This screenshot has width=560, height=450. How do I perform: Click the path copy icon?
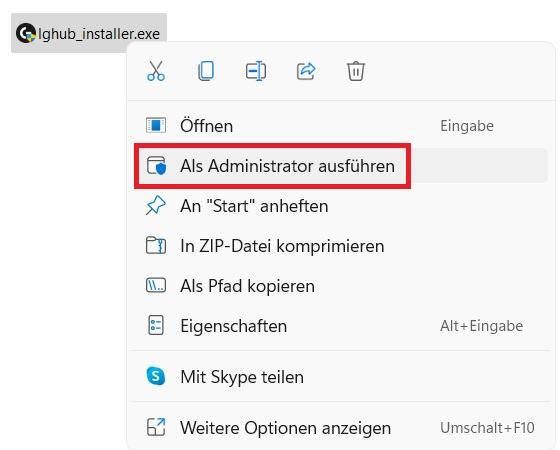156,286
